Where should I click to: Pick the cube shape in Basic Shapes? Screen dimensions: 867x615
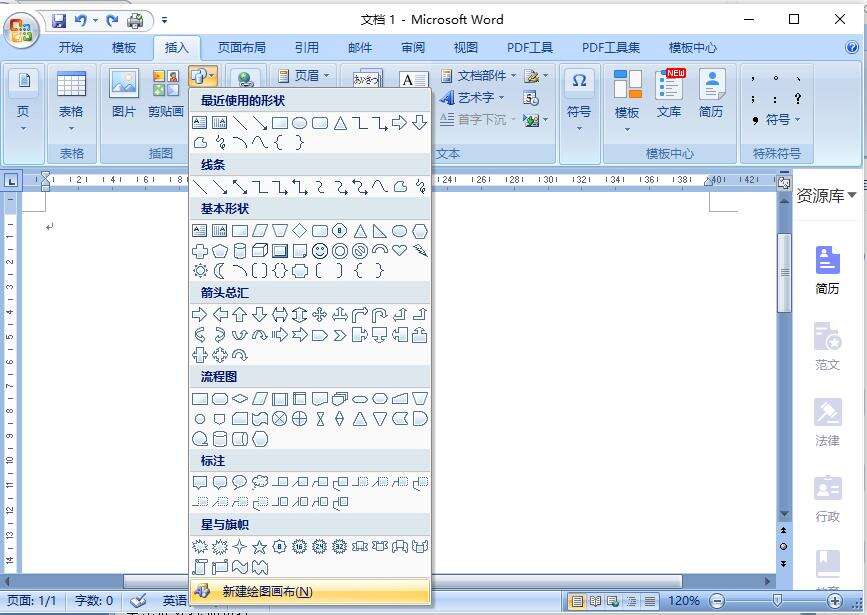coord(260,251)
